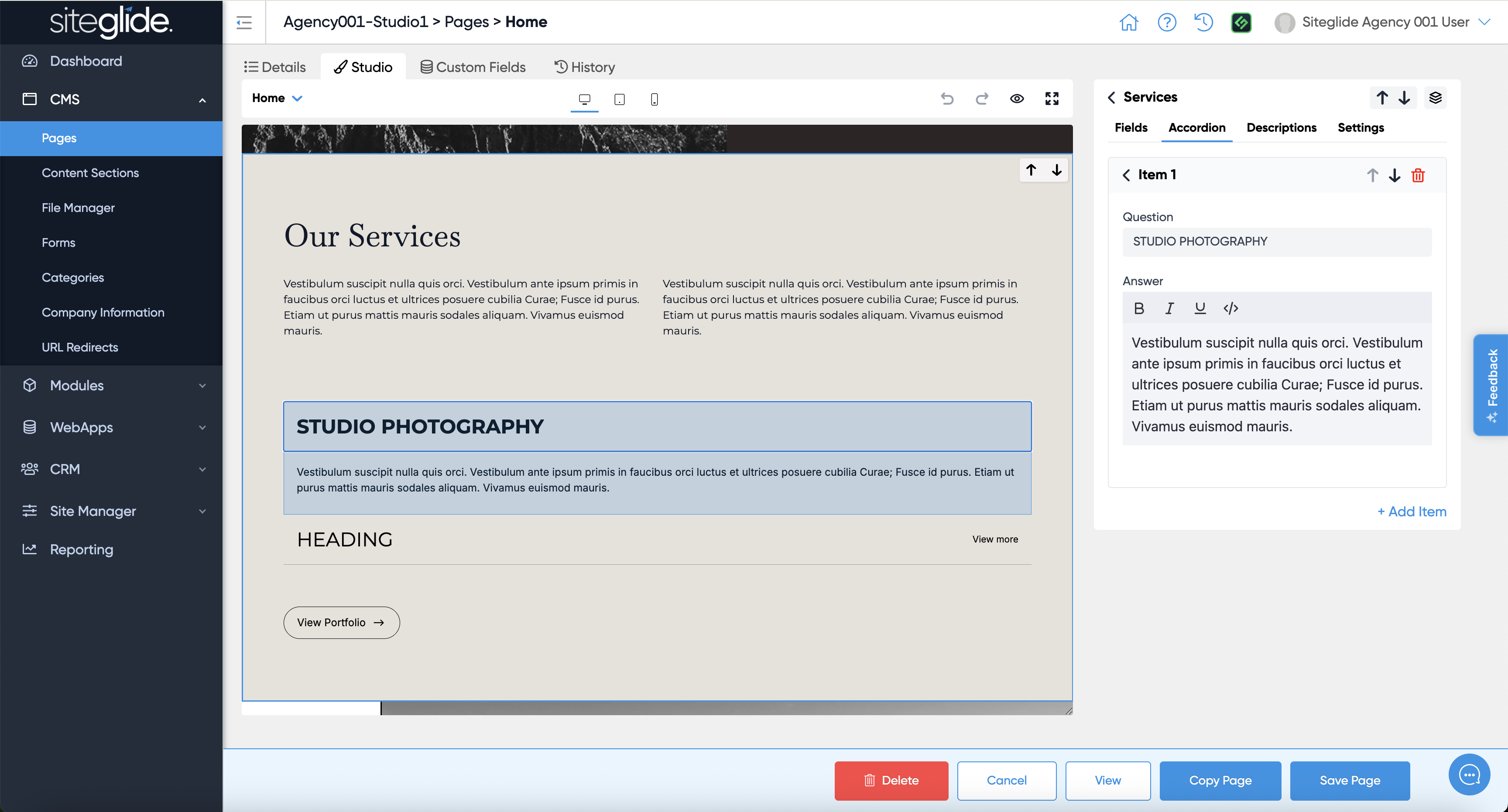
Task: Click the undo arrow in Studio toolbar
Action: (x=946, y=98)
